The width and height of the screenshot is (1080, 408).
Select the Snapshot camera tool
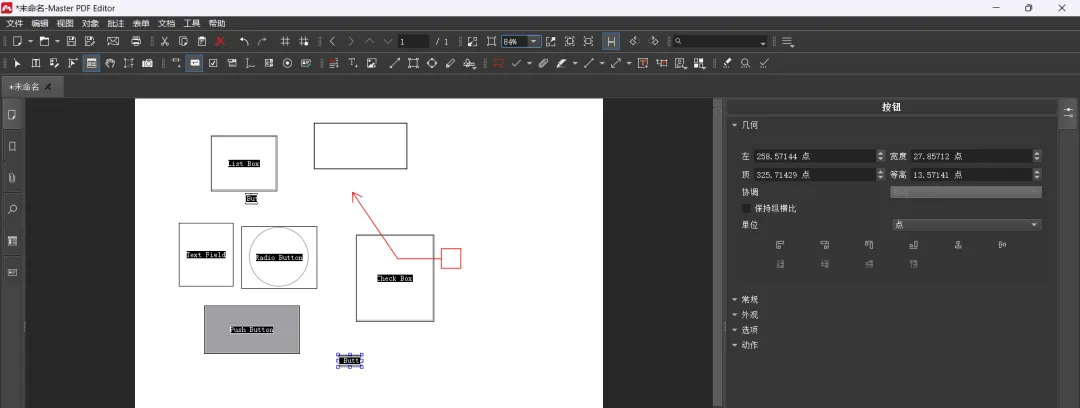tap(147, 63)
